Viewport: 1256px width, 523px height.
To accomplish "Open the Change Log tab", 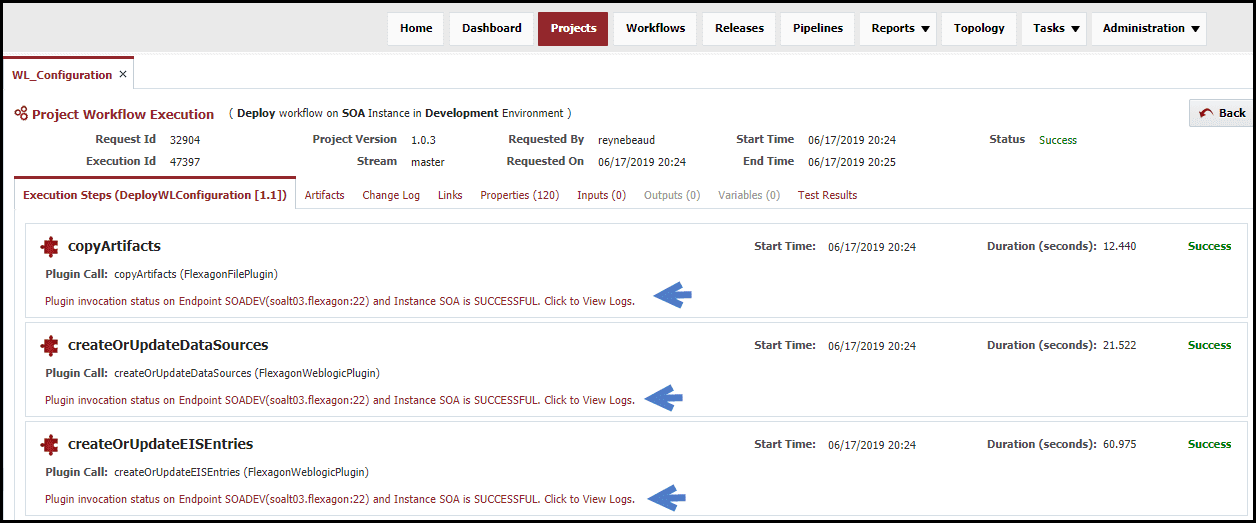I will (x=391, y=195).
